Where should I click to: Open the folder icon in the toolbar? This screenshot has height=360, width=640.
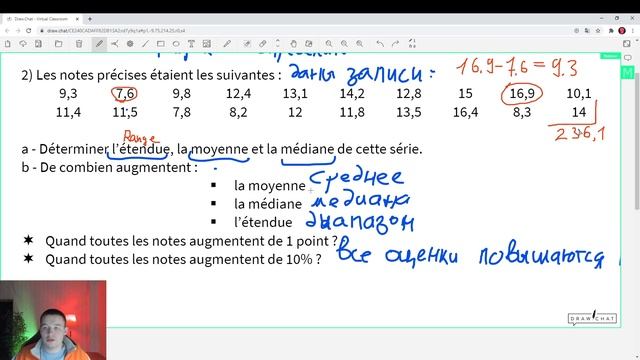(59, 44)
